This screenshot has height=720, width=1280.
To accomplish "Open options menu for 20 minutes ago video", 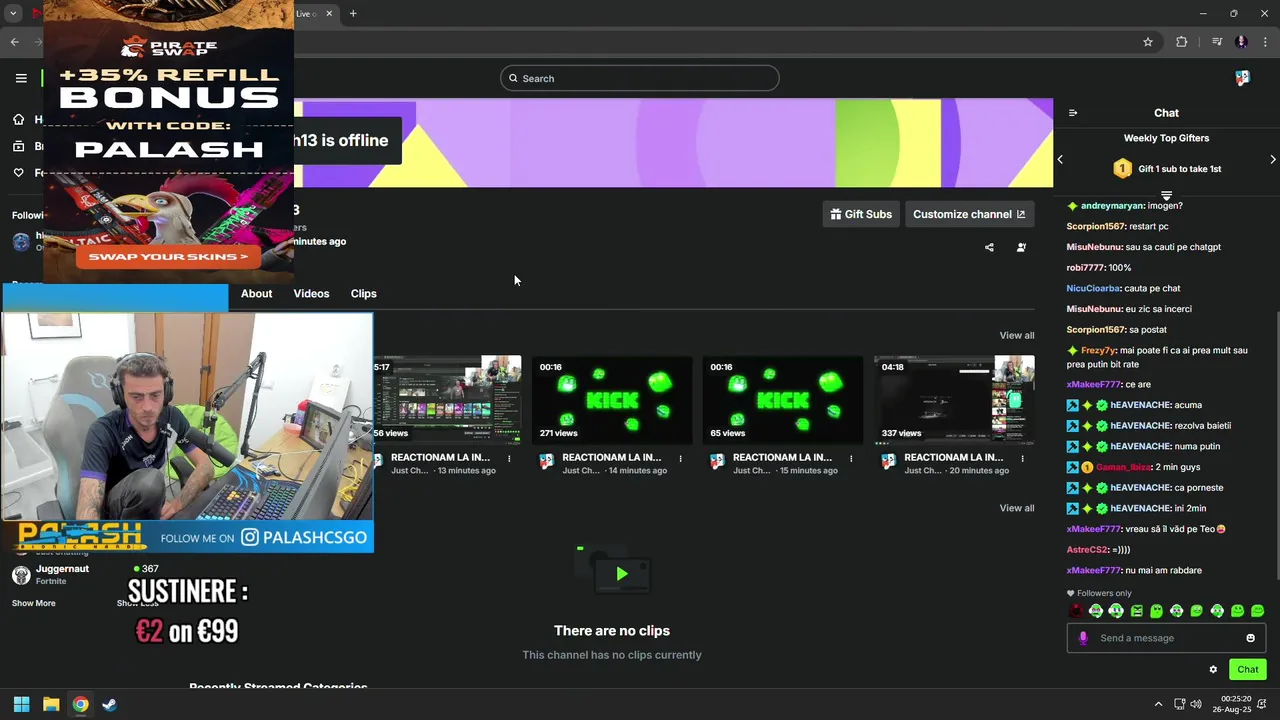I will [1022, 459].
